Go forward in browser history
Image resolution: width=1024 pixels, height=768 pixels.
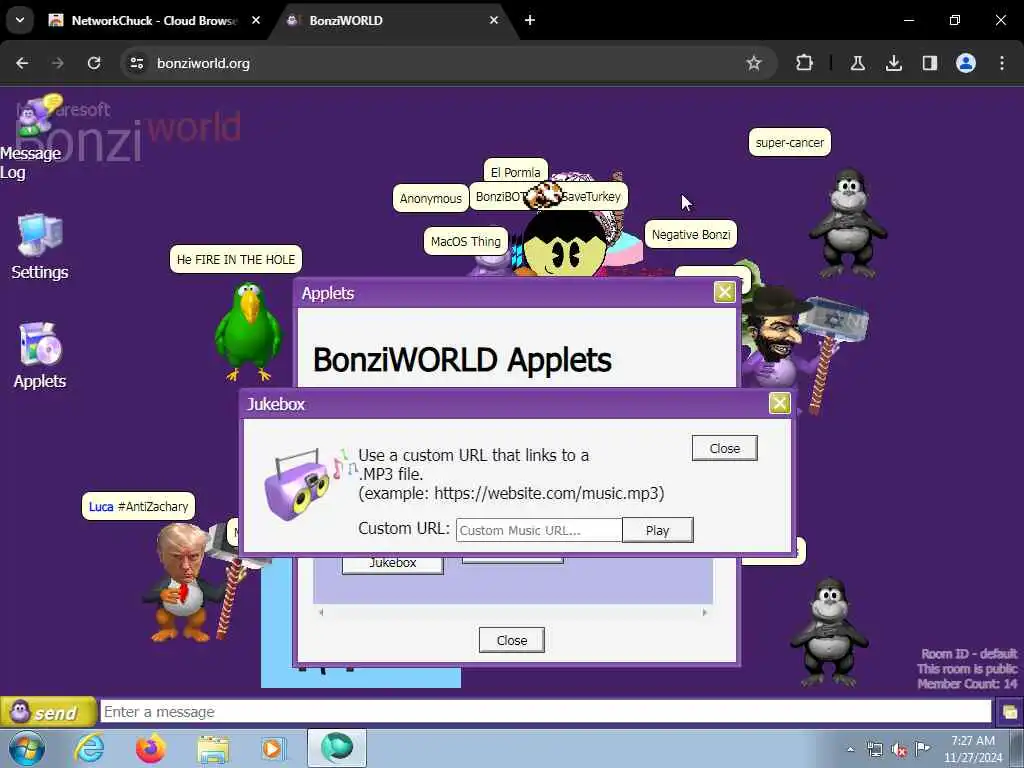point(57,63)
